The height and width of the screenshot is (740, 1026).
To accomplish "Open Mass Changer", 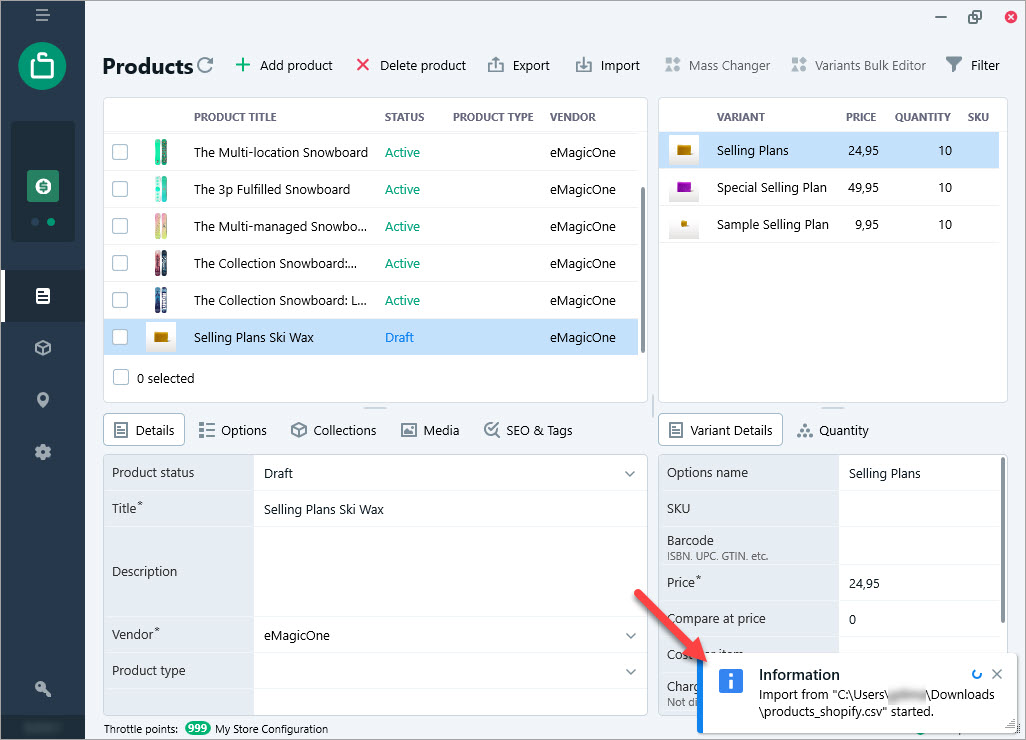I will (717, 65).
